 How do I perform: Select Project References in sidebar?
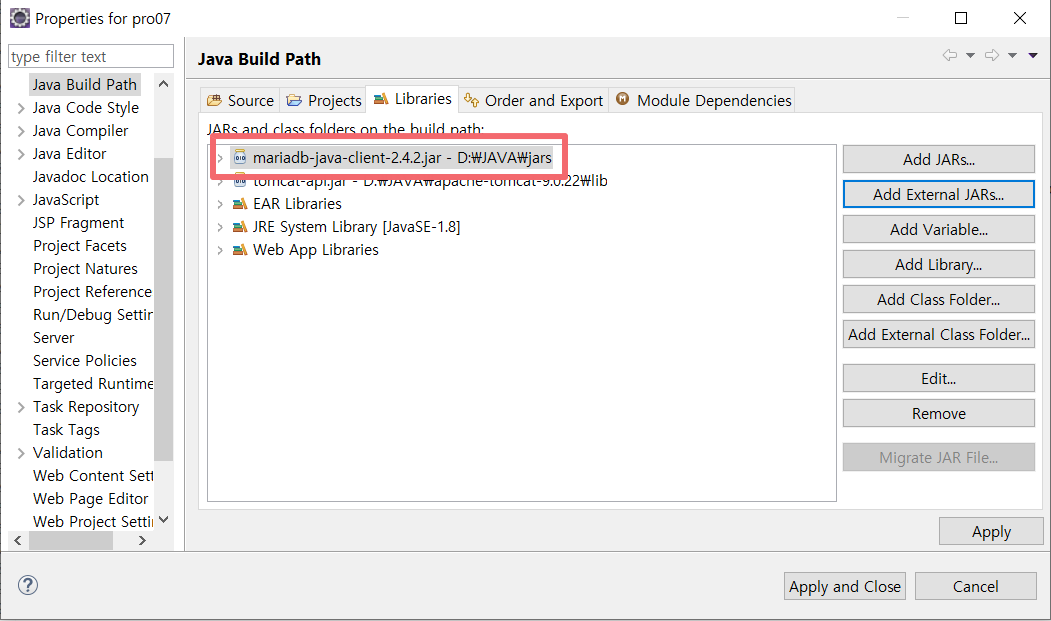tap(92, 292)
